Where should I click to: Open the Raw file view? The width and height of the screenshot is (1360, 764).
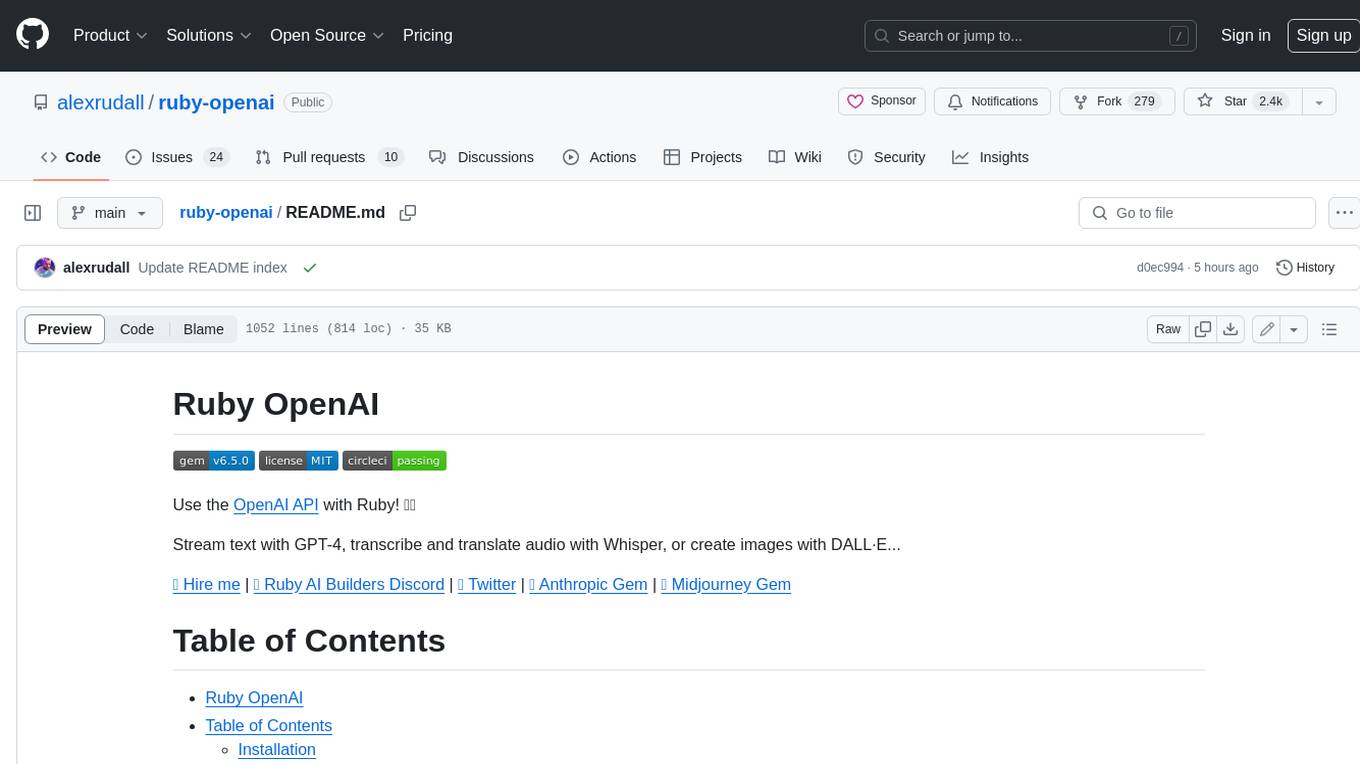pos(1168,329)
